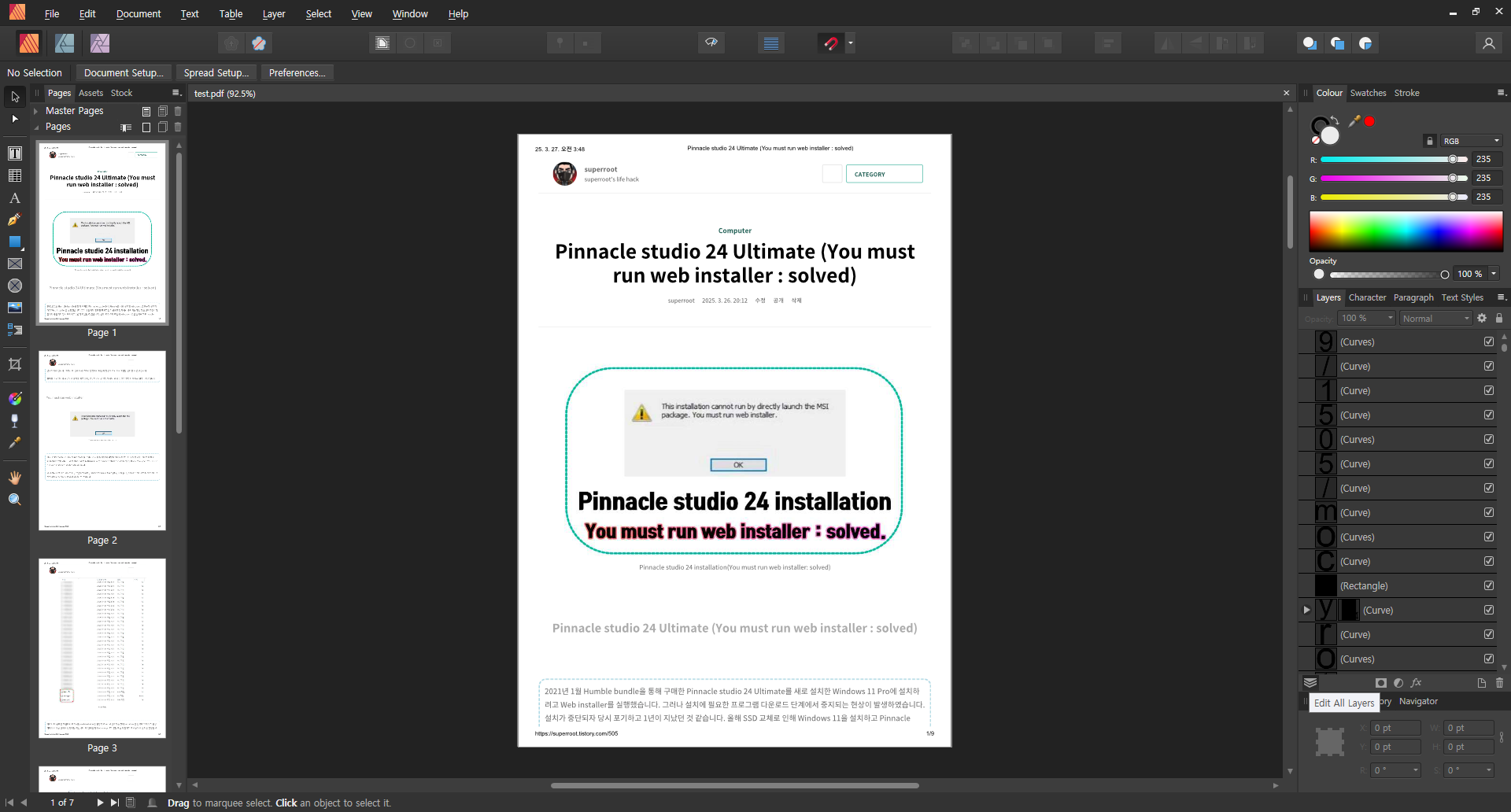This screenshot has width=1511, height=812.
Task: Toggle snapping magnet icon
Action: coord(831,43)
